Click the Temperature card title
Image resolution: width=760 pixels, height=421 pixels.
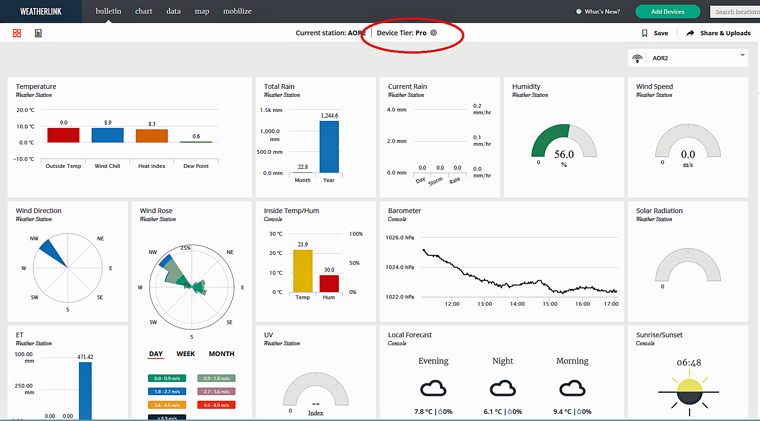[36, 86]
